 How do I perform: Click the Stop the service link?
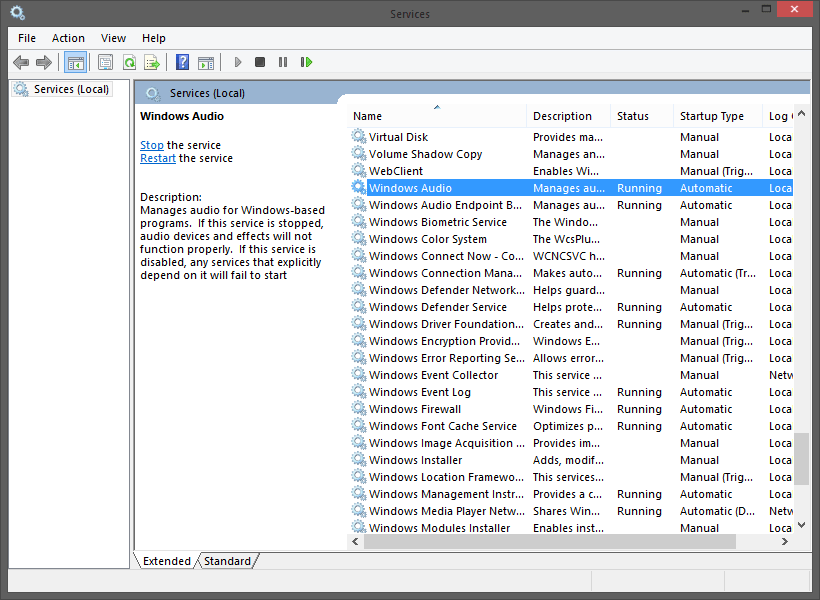click(152, 145)
